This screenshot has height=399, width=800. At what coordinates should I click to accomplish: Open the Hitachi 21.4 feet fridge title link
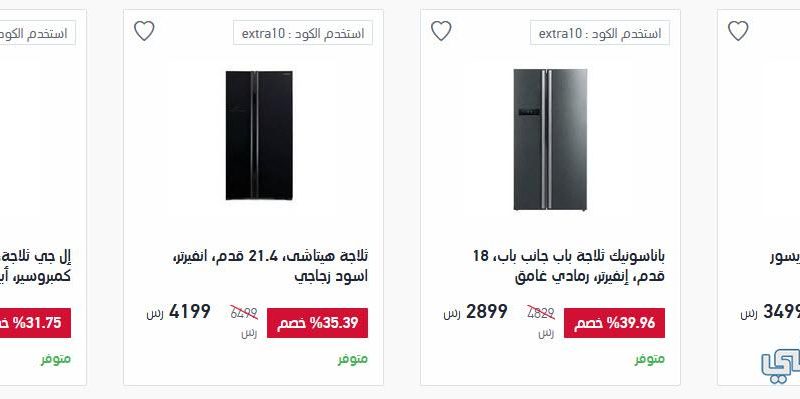point(271,266)
